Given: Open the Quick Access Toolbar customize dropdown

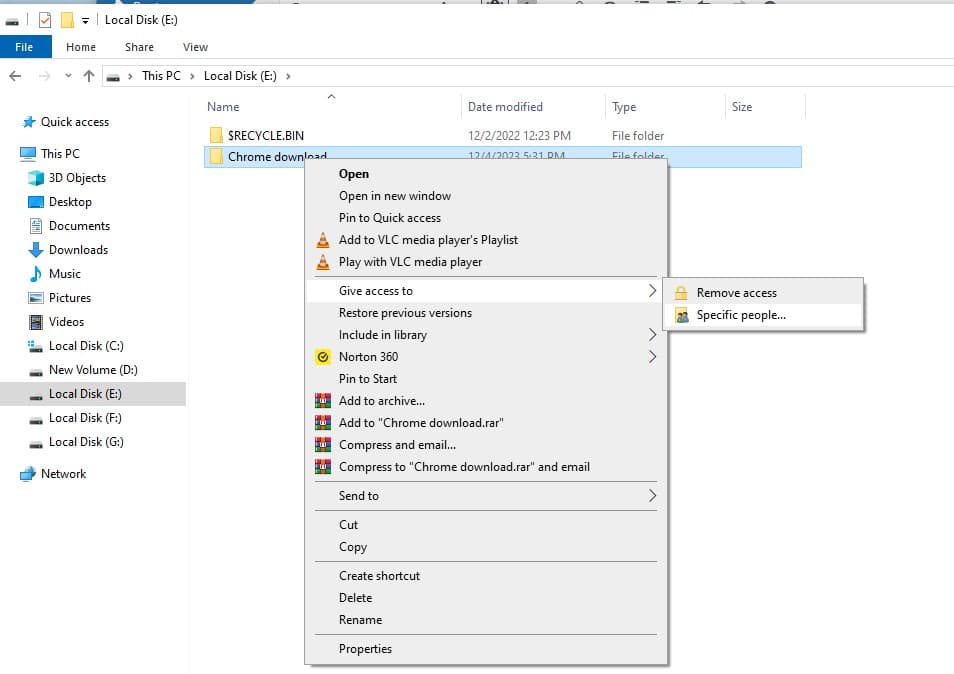Looking at the screenshot, I should [85, 20].
